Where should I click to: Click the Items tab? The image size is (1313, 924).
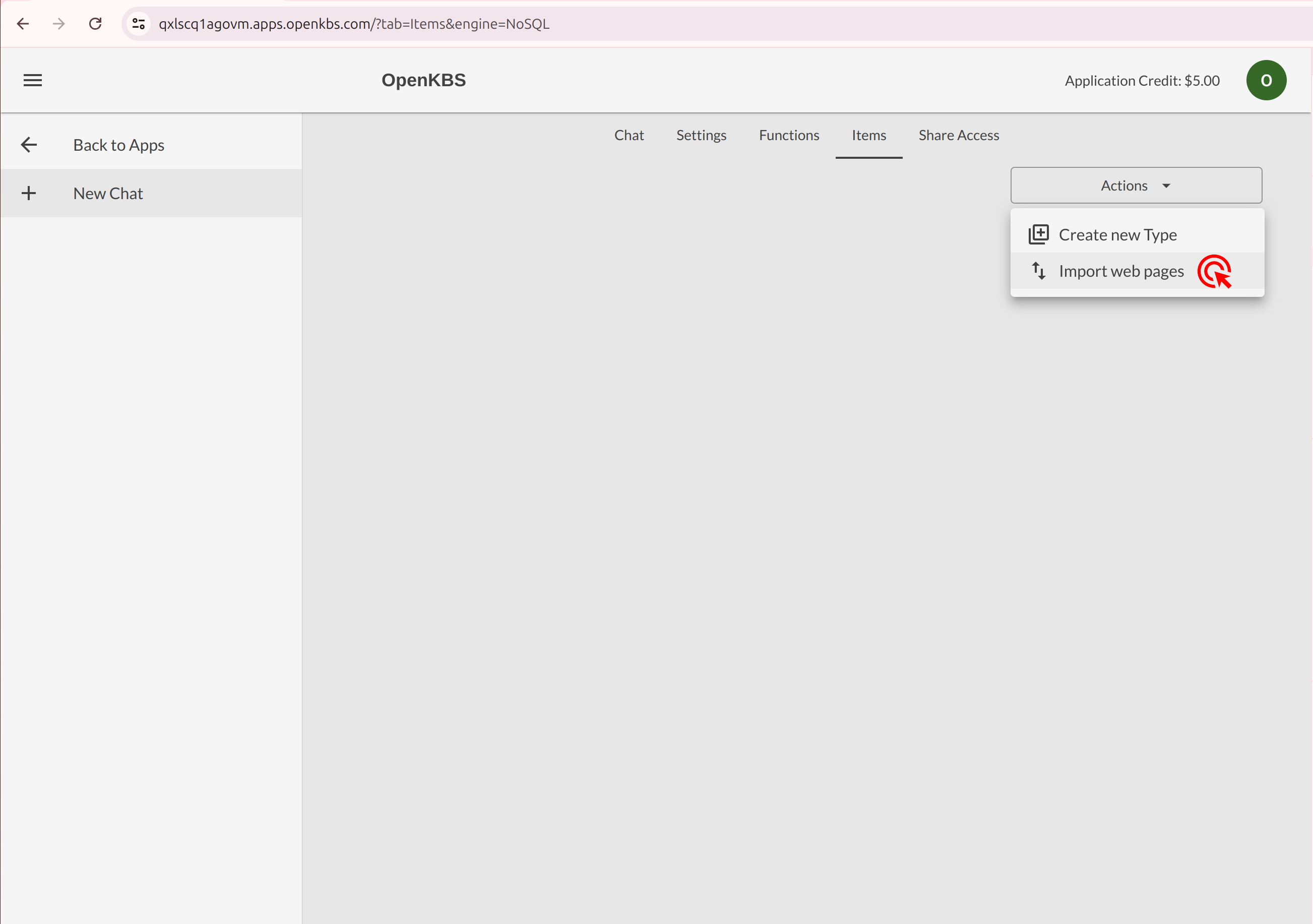[x=868, y=135]
